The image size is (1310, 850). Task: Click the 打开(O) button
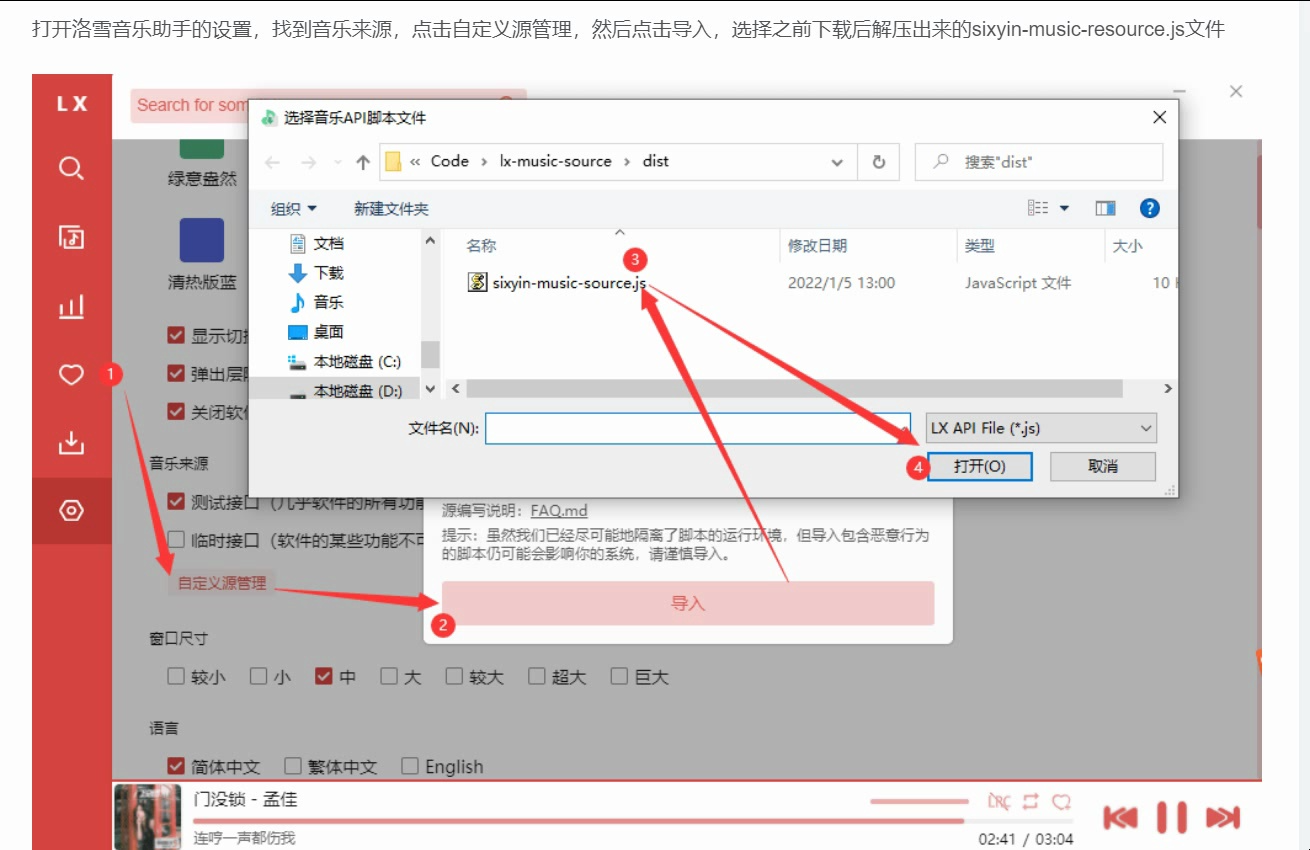(979, 466)
